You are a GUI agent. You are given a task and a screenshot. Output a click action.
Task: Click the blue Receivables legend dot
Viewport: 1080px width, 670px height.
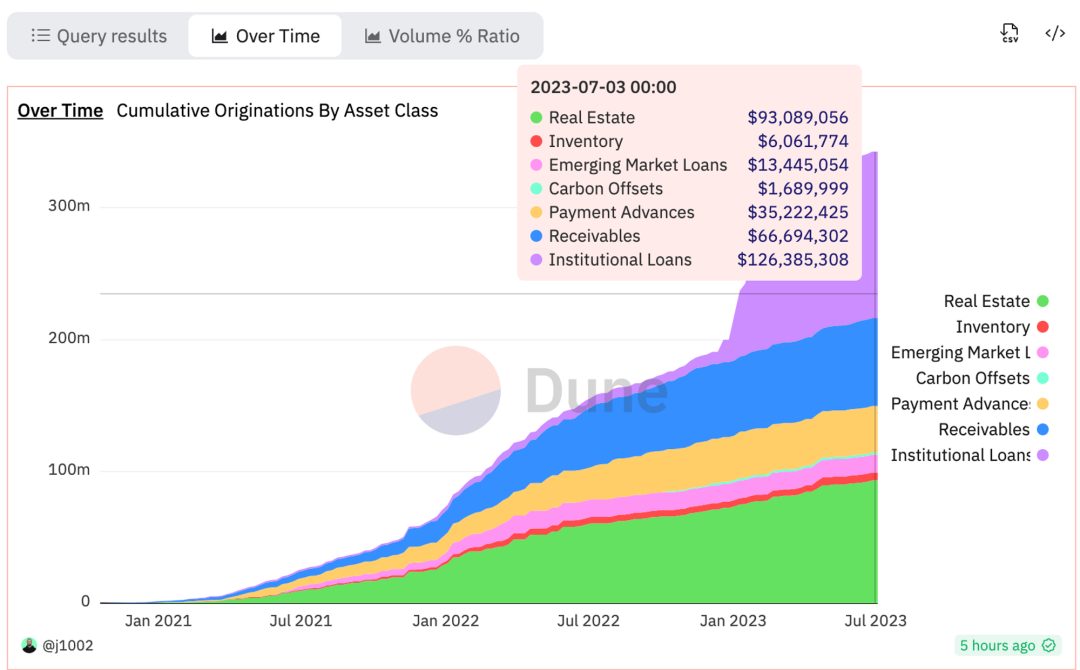(1043, 429)
